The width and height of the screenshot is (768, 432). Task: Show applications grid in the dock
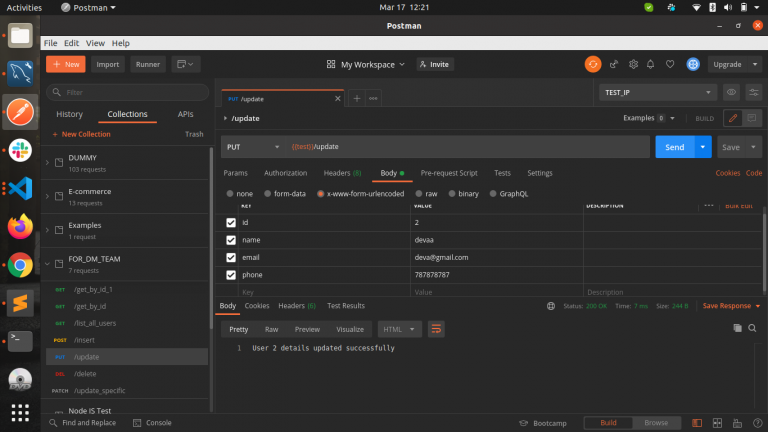pos(20,413)
